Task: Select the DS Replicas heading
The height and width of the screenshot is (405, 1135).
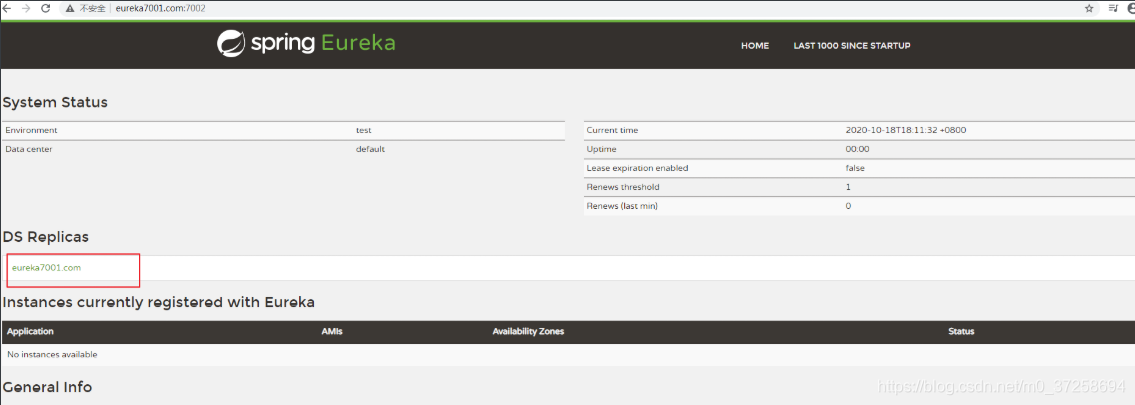Action: [46, 237]
